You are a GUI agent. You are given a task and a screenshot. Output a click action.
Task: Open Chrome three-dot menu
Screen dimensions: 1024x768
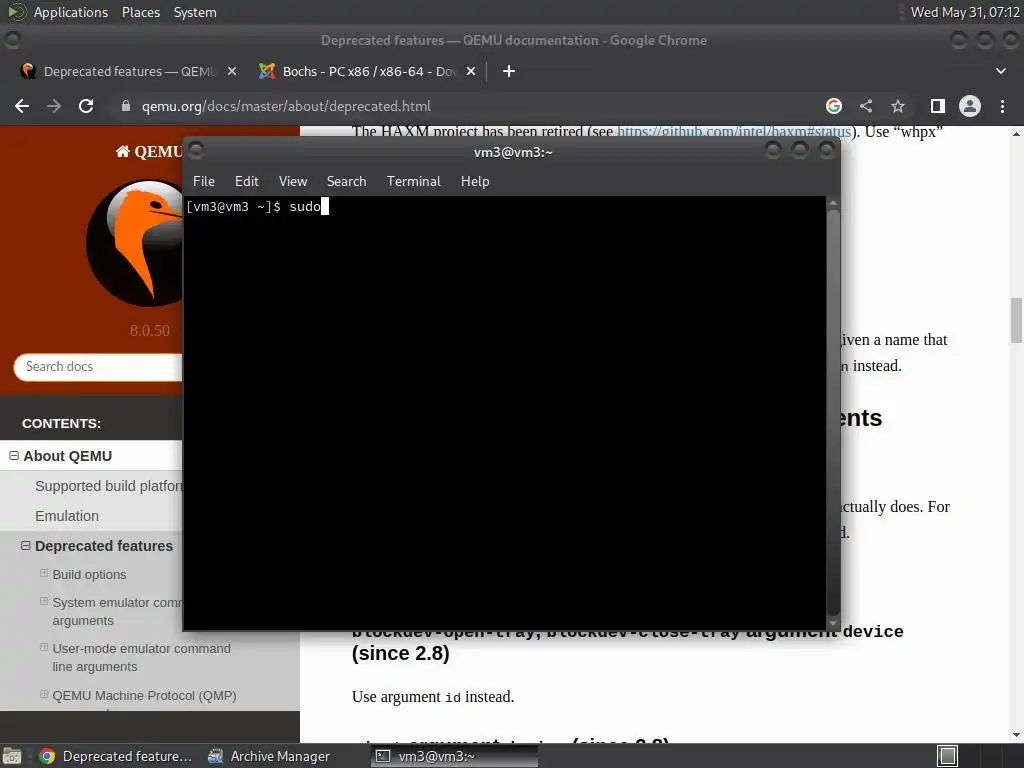[x=1002, y=106]
